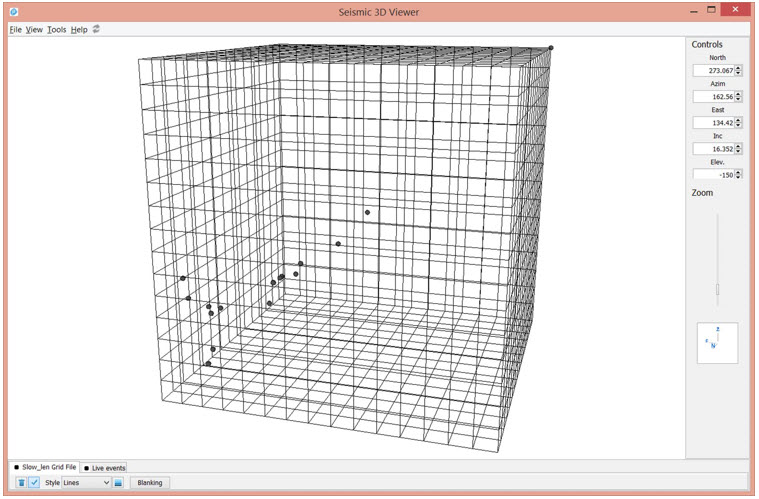This screenshot has height=499, width=759.
Task: Open the Style Lines dropdown
Action: tap(85, 483)
